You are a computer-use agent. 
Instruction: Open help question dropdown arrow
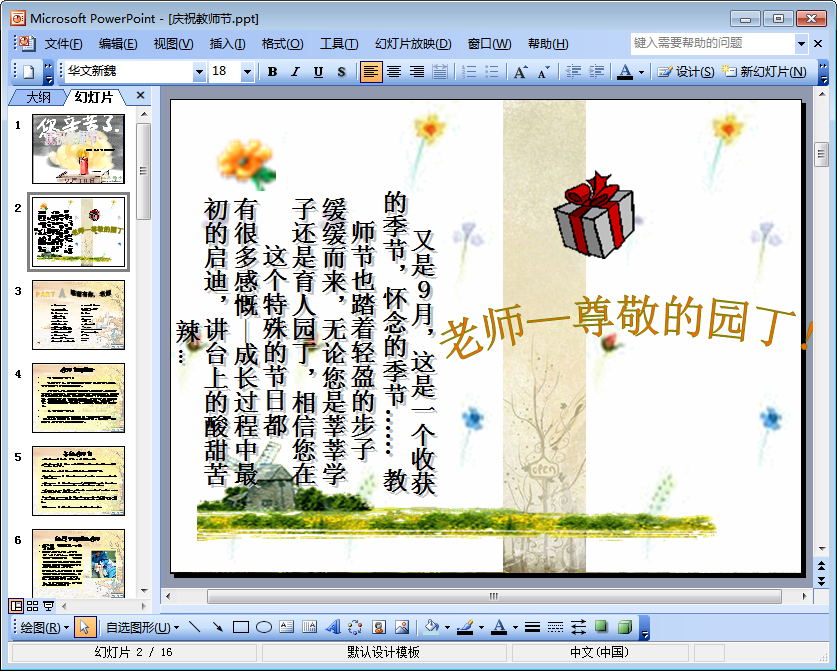click(x=801, y=43)
